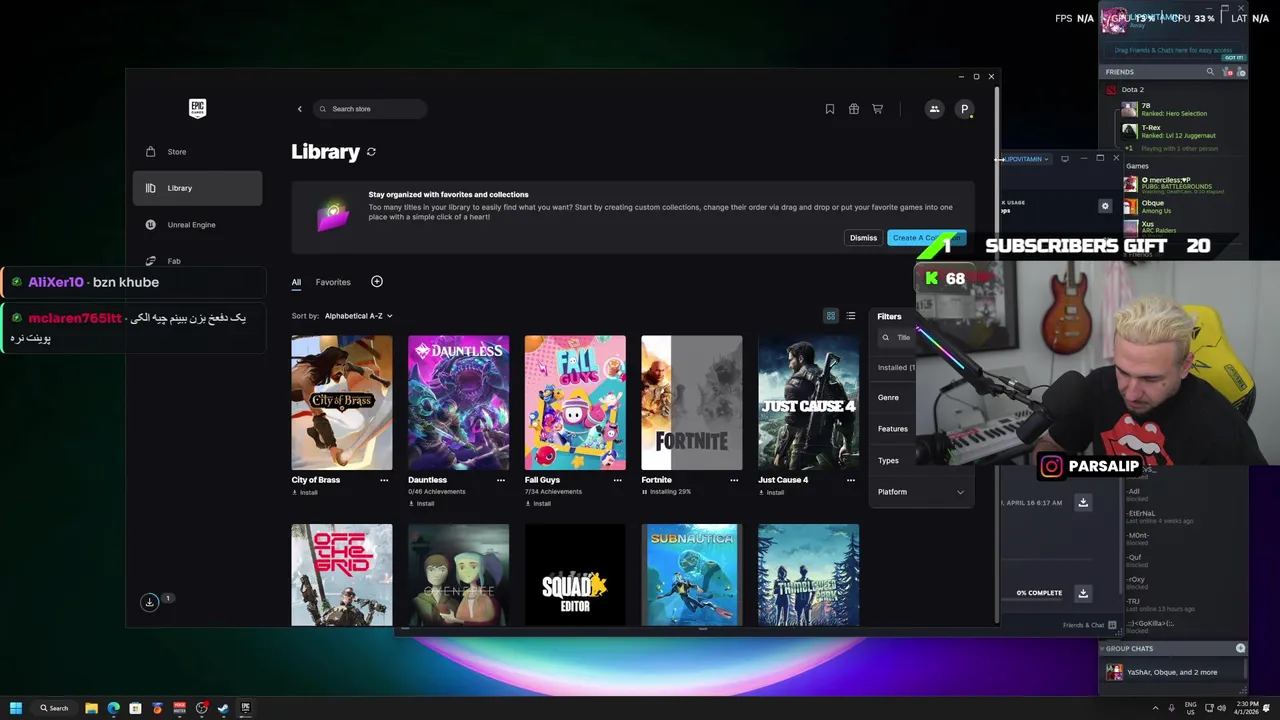1280x720 pixels.
Task: Open the Subnautica game thumbnail
Action: point(692,575)
